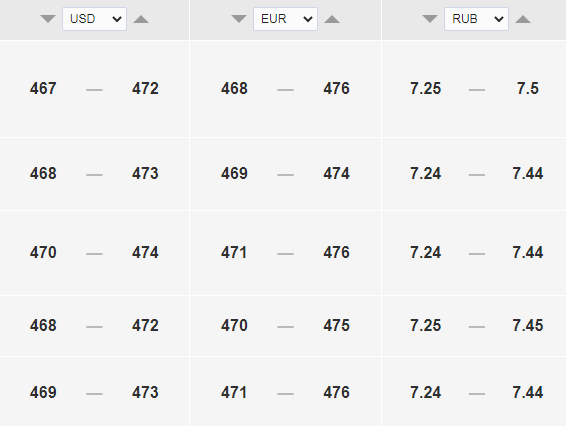Select EUR buy rate 470

[x=234, y=326]
